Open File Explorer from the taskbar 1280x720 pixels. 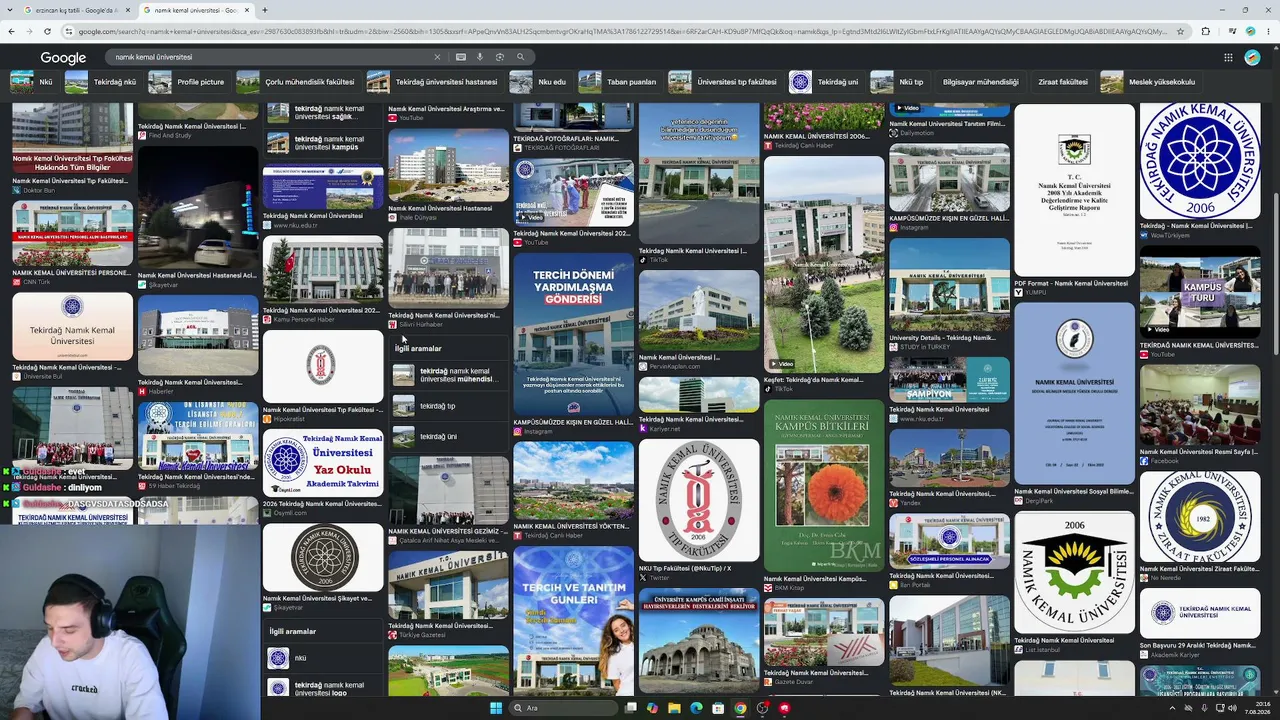[x=674, y=708]
